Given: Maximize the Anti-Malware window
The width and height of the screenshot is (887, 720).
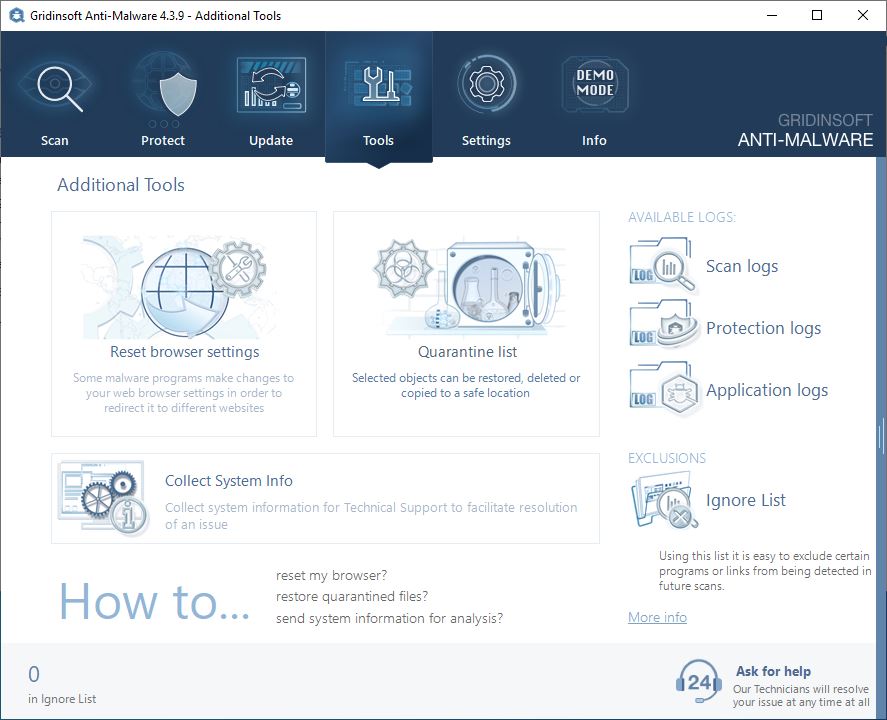Looking at the screenshot, I should [x=817, y=15].
